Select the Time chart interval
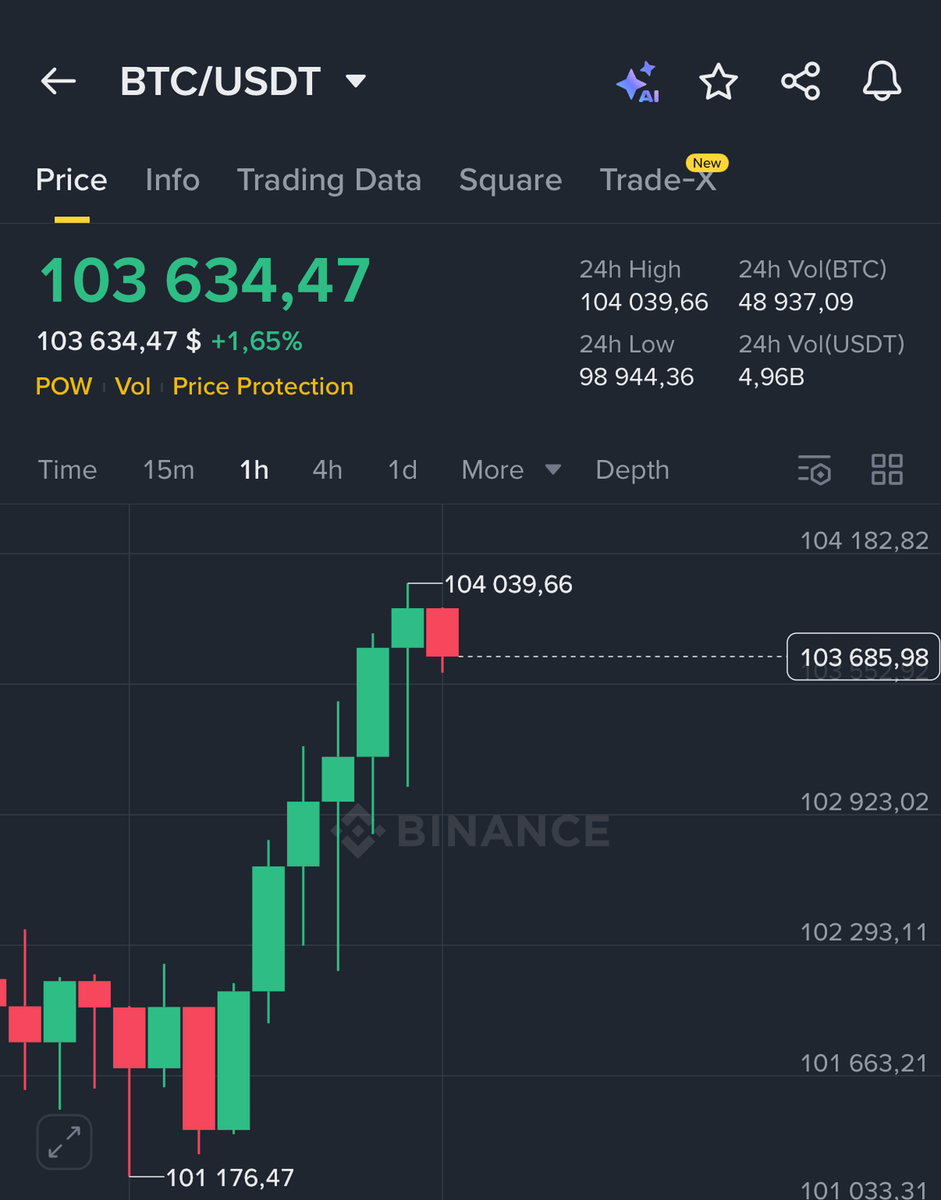The height and width of the screenshot is (1200, 941). click(67, 470)
